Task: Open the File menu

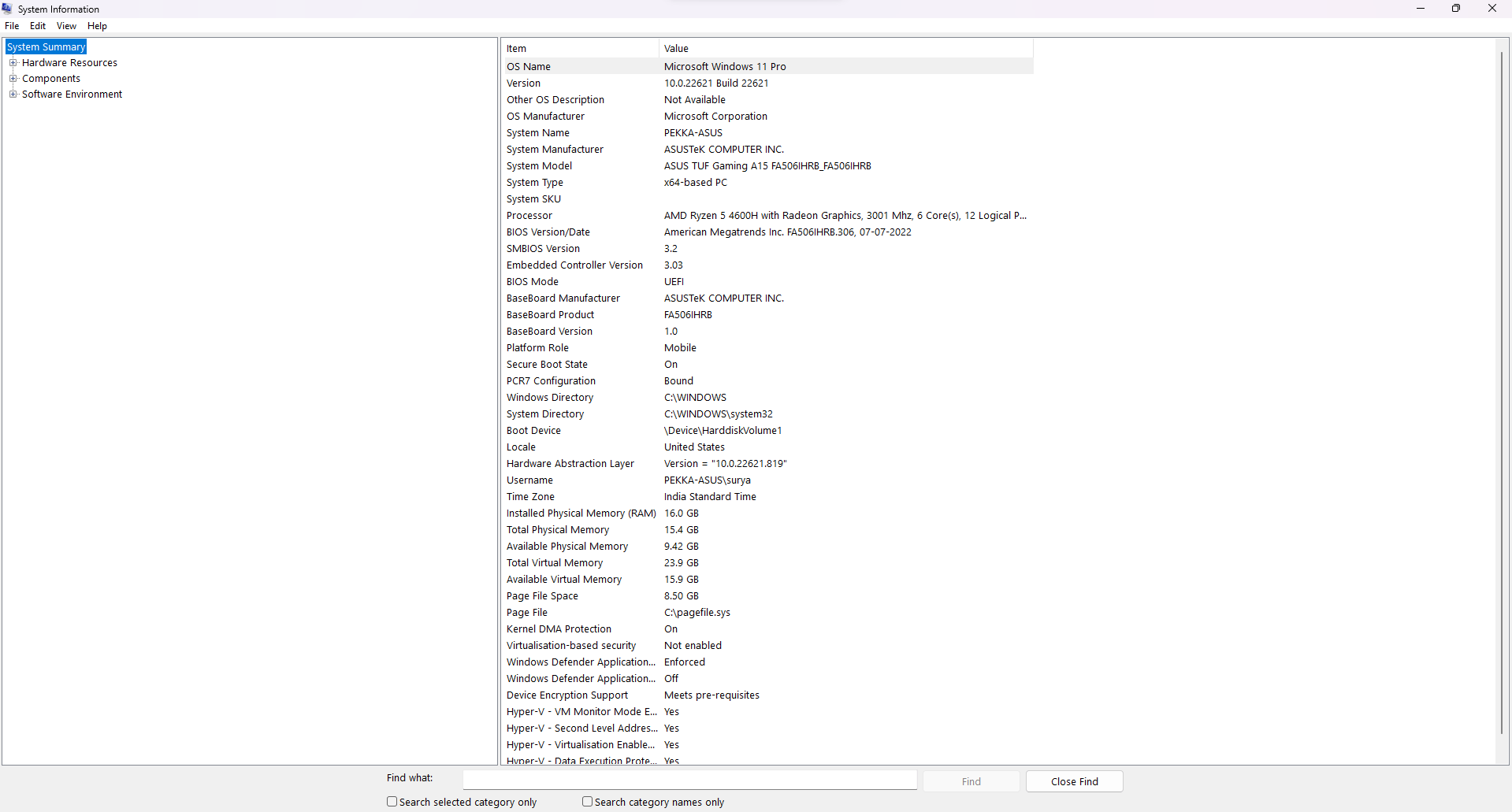Action: tap(12, 26)
